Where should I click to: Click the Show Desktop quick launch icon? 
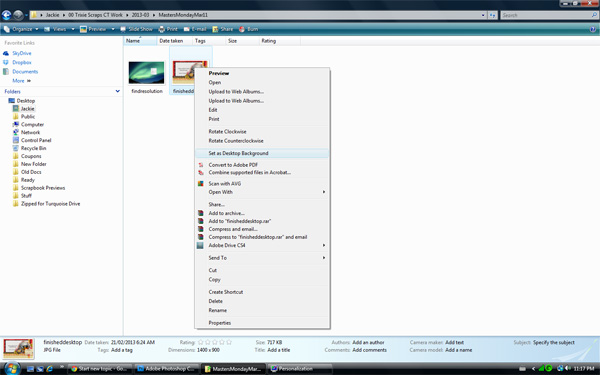[31, 369]
